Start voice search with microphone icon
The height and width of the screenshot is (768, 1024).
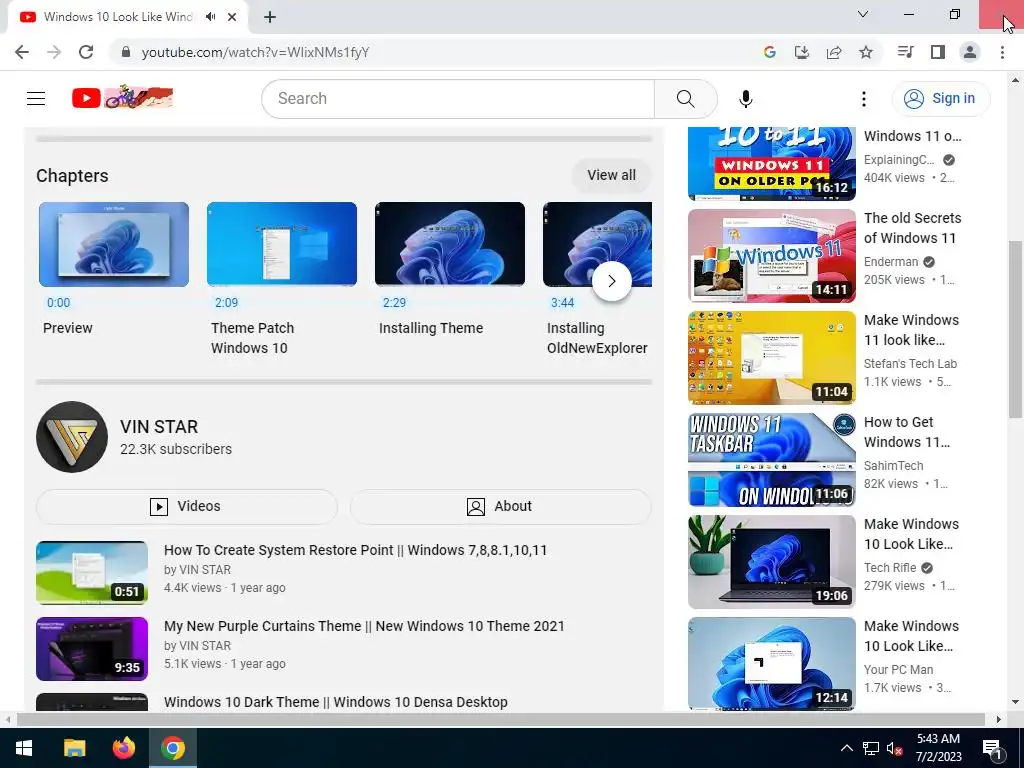[x=745, y=99]
